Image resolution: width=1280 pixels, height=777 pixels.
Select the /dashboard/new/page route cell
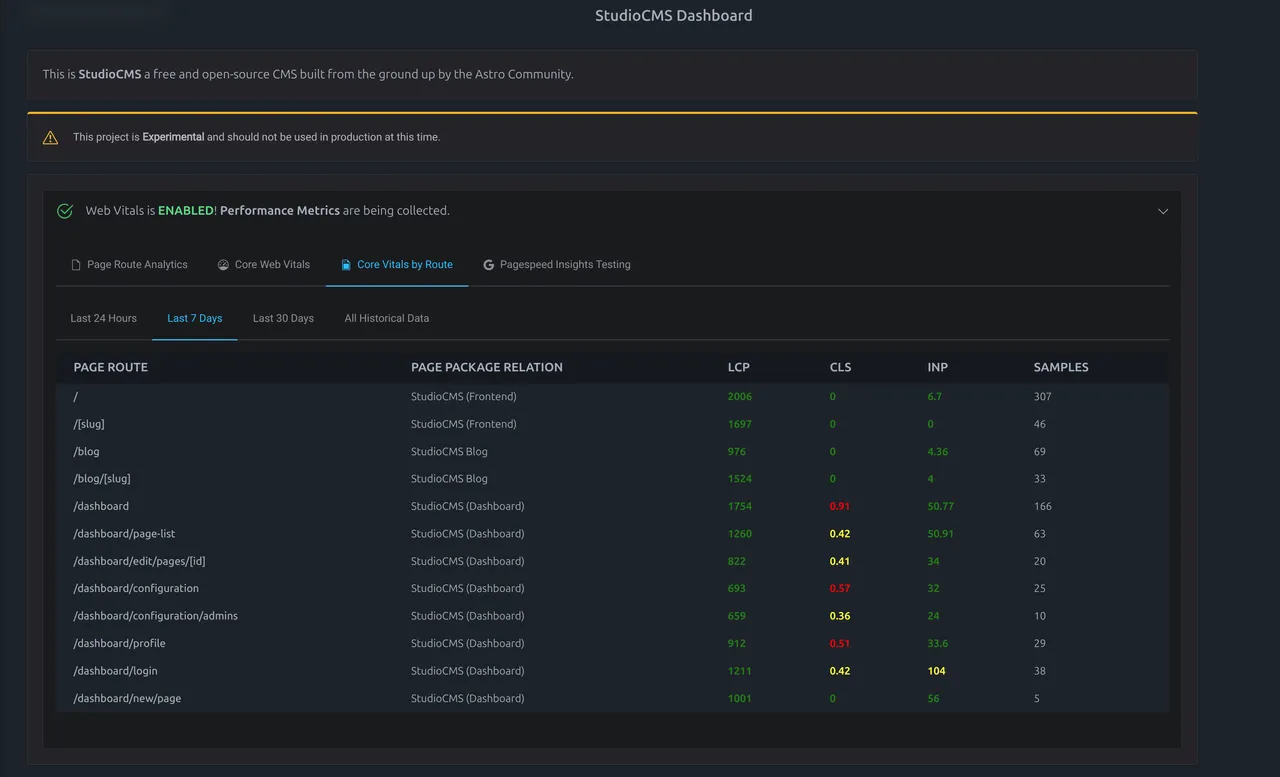127,699
